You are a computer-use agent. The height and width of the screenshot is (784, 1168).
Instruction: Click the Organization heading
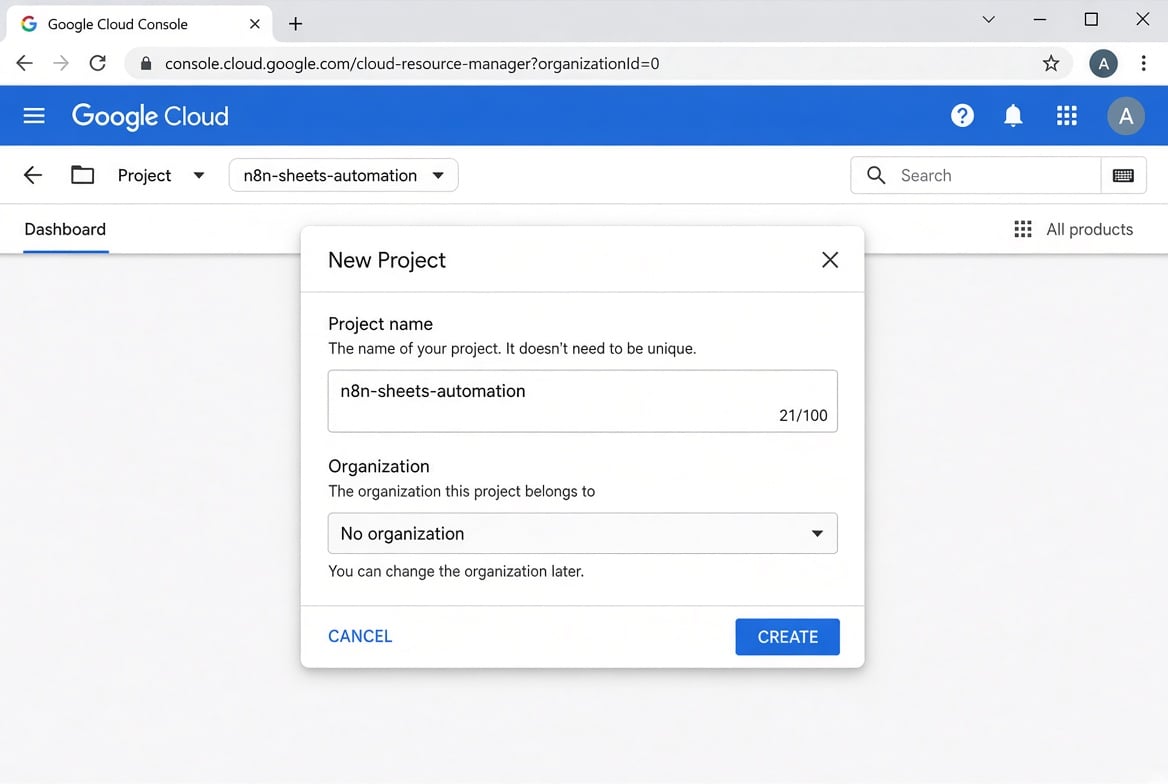pyautogui.click(x=378, y=467)
